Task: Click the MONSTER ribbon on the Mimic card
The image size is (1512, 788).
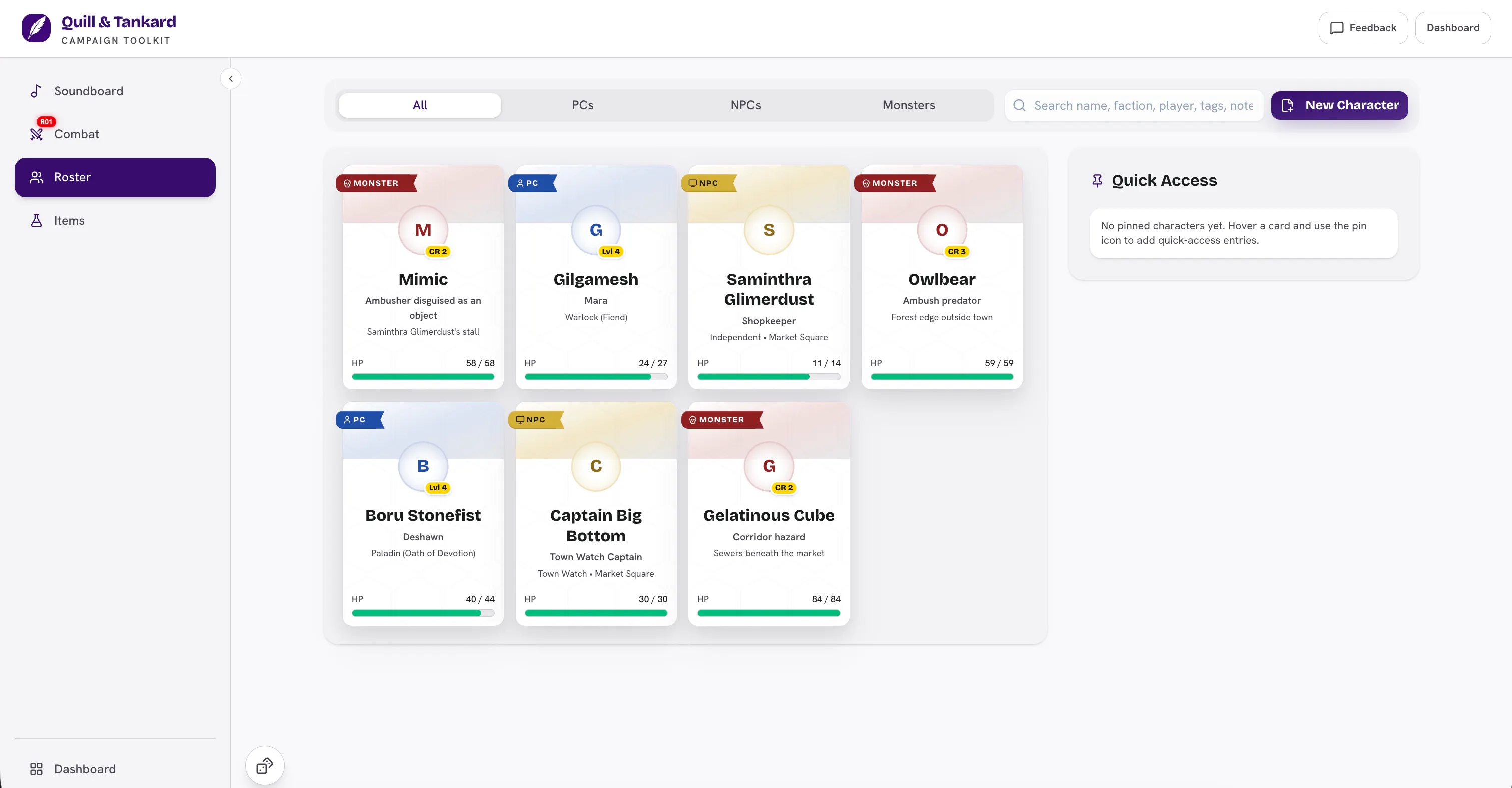Action: click(x=376, y=183)
